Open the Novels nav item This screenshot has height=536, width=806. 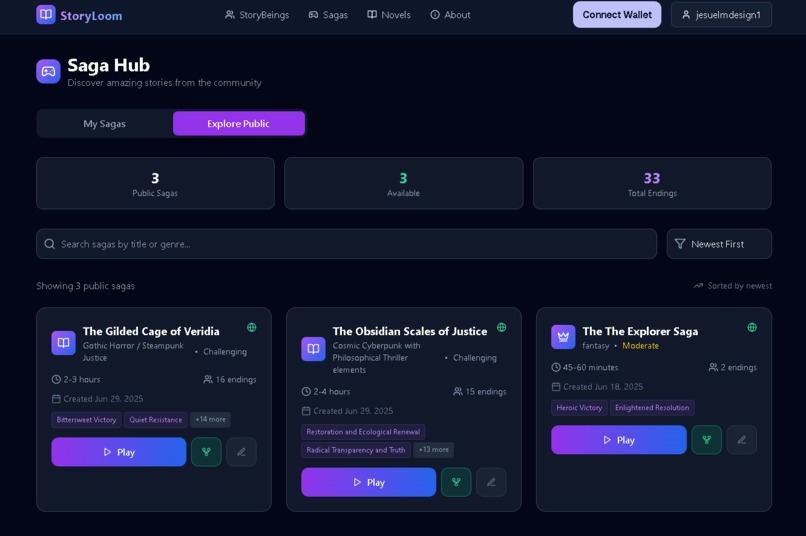point(389,15)
